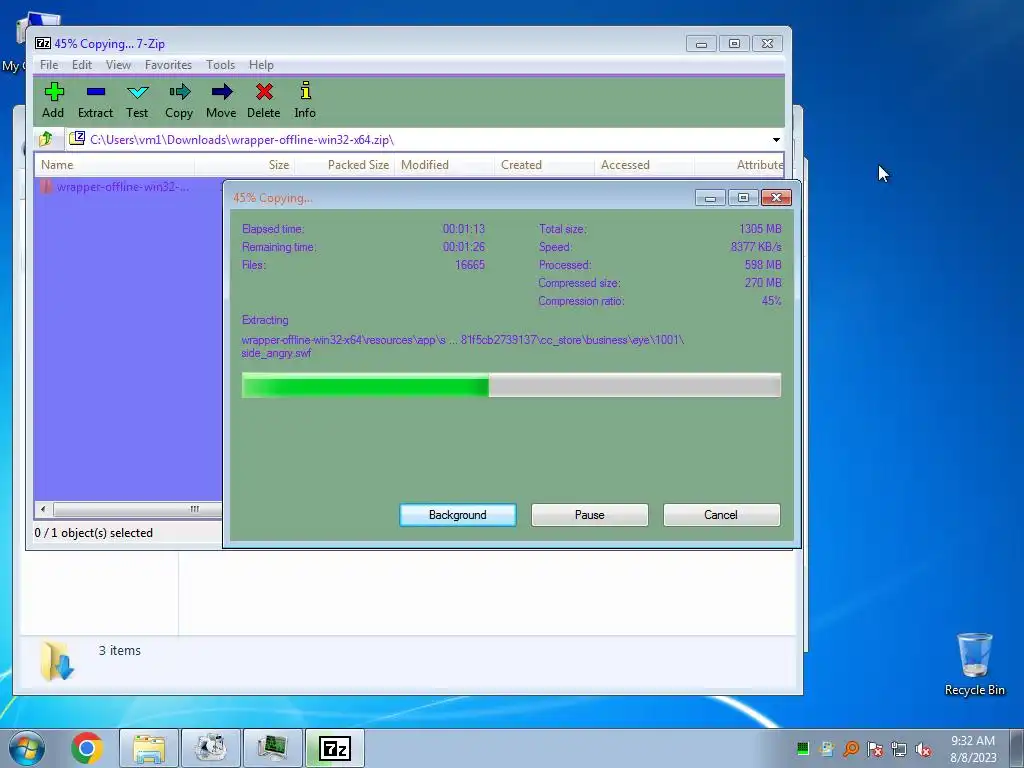Close the 45% Copying dialog
The height and width of the screenshot is (768, 1024).
tap(776, 198)
